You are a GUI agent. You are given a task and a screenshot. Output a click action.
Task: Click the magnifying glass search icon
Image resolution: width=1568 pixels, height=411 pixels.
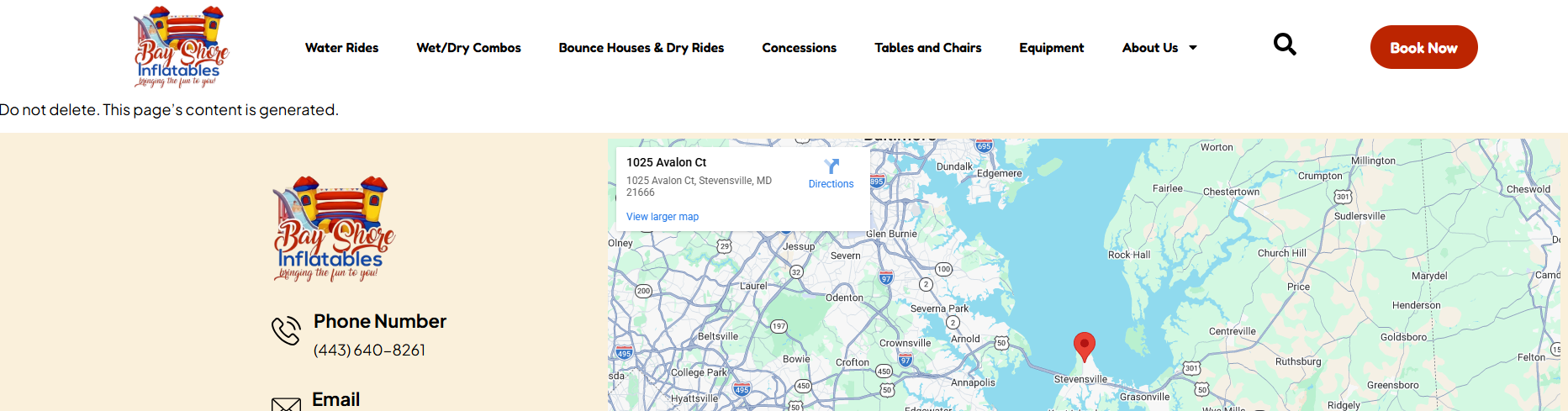click(1285, 45)
